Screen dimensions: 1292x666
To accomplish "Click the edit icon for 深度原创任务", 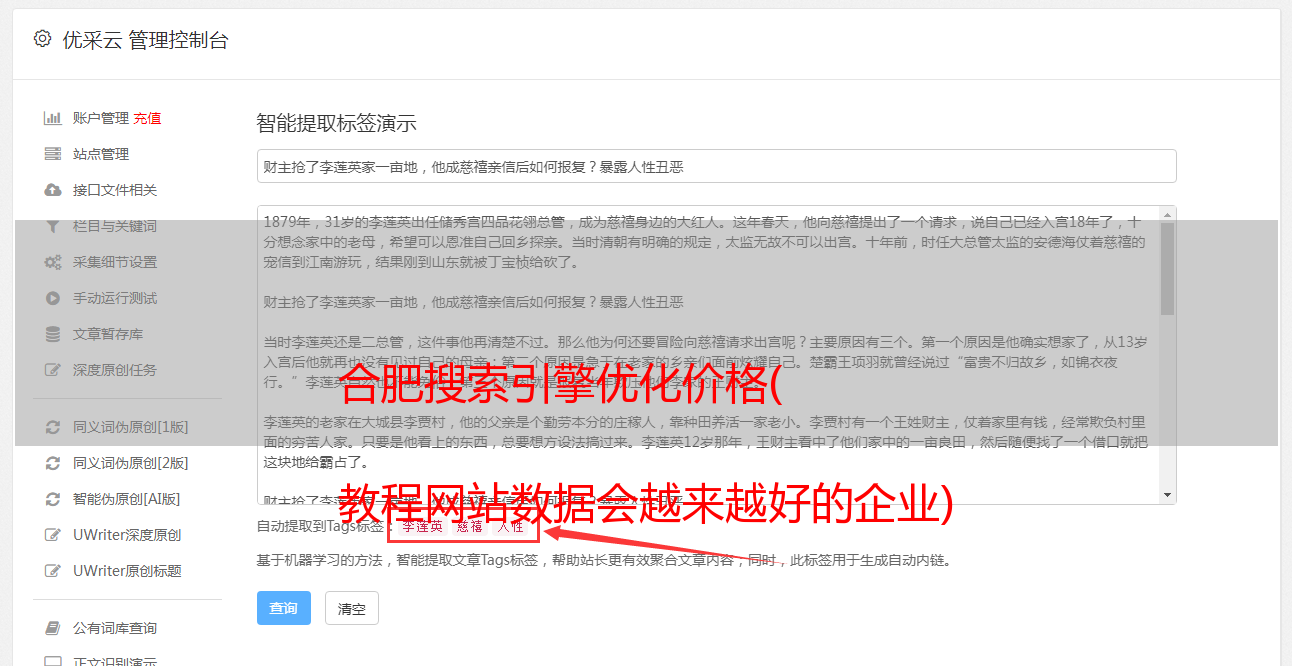I will coord(53,370).
